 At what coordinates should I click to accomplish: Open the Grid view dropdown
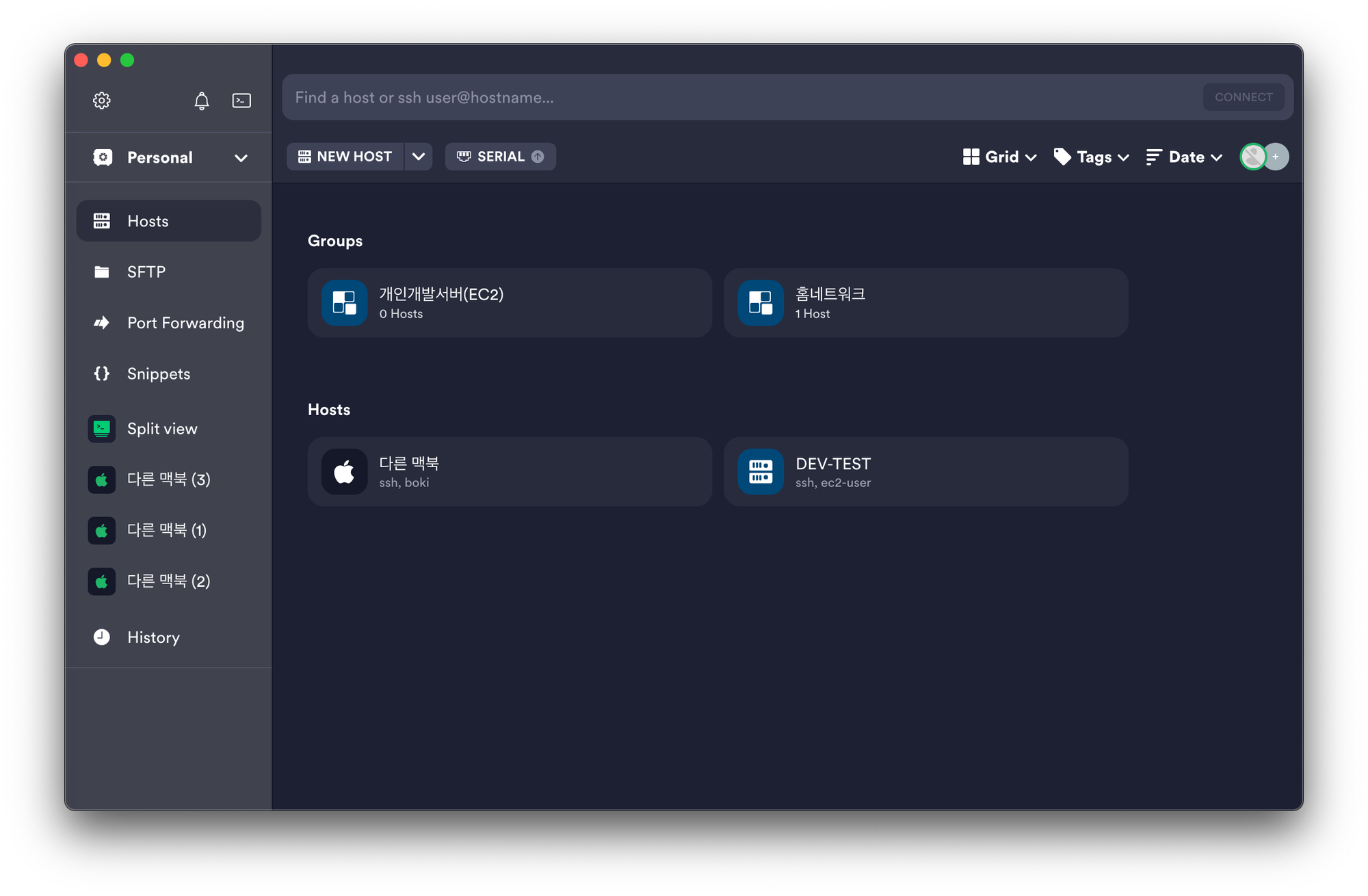[x=999, y=157]
